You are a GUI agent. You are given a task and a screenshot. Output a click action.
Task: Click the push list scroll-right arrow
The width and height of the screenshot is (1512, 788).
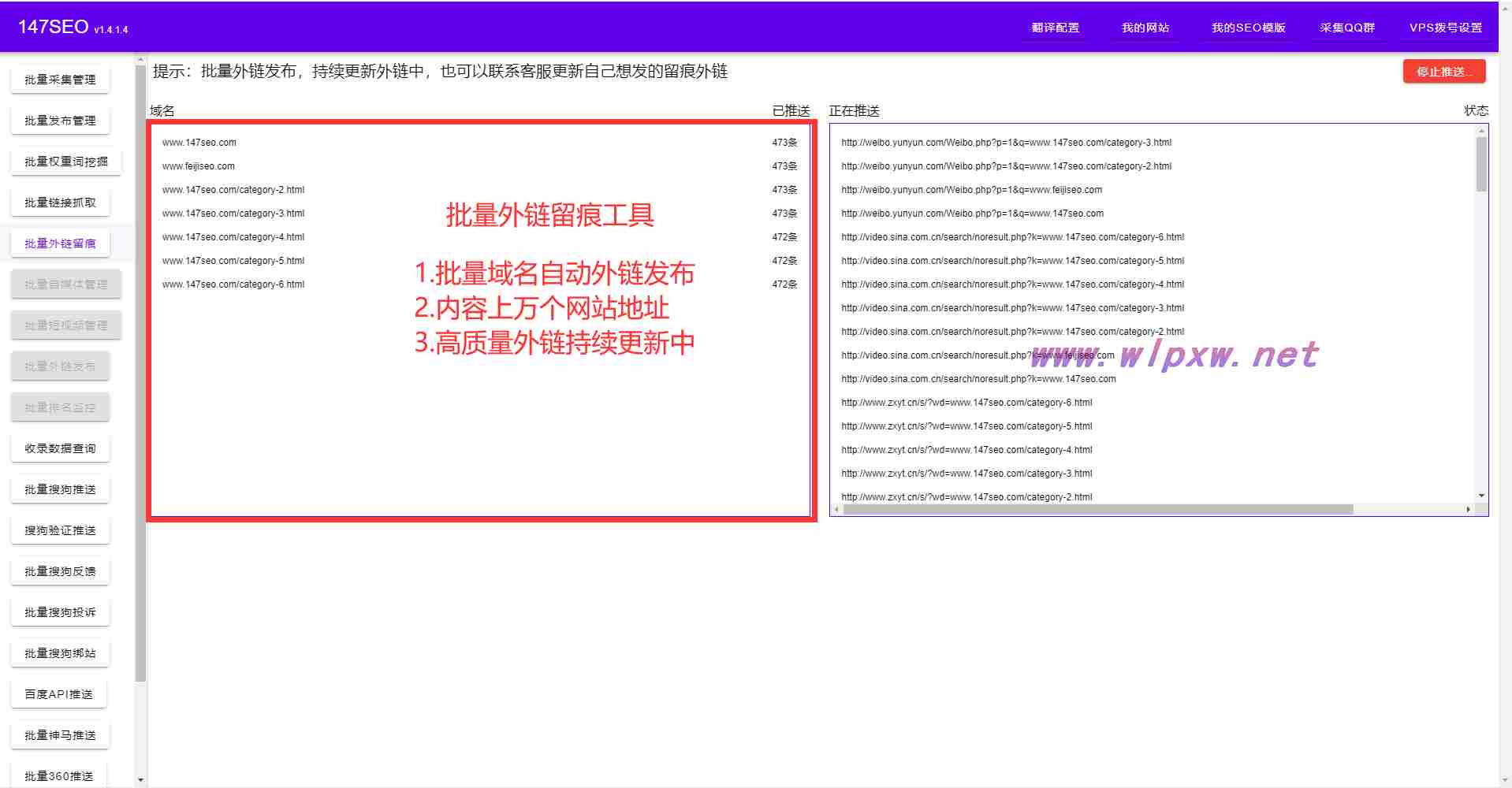(1468, 510)
